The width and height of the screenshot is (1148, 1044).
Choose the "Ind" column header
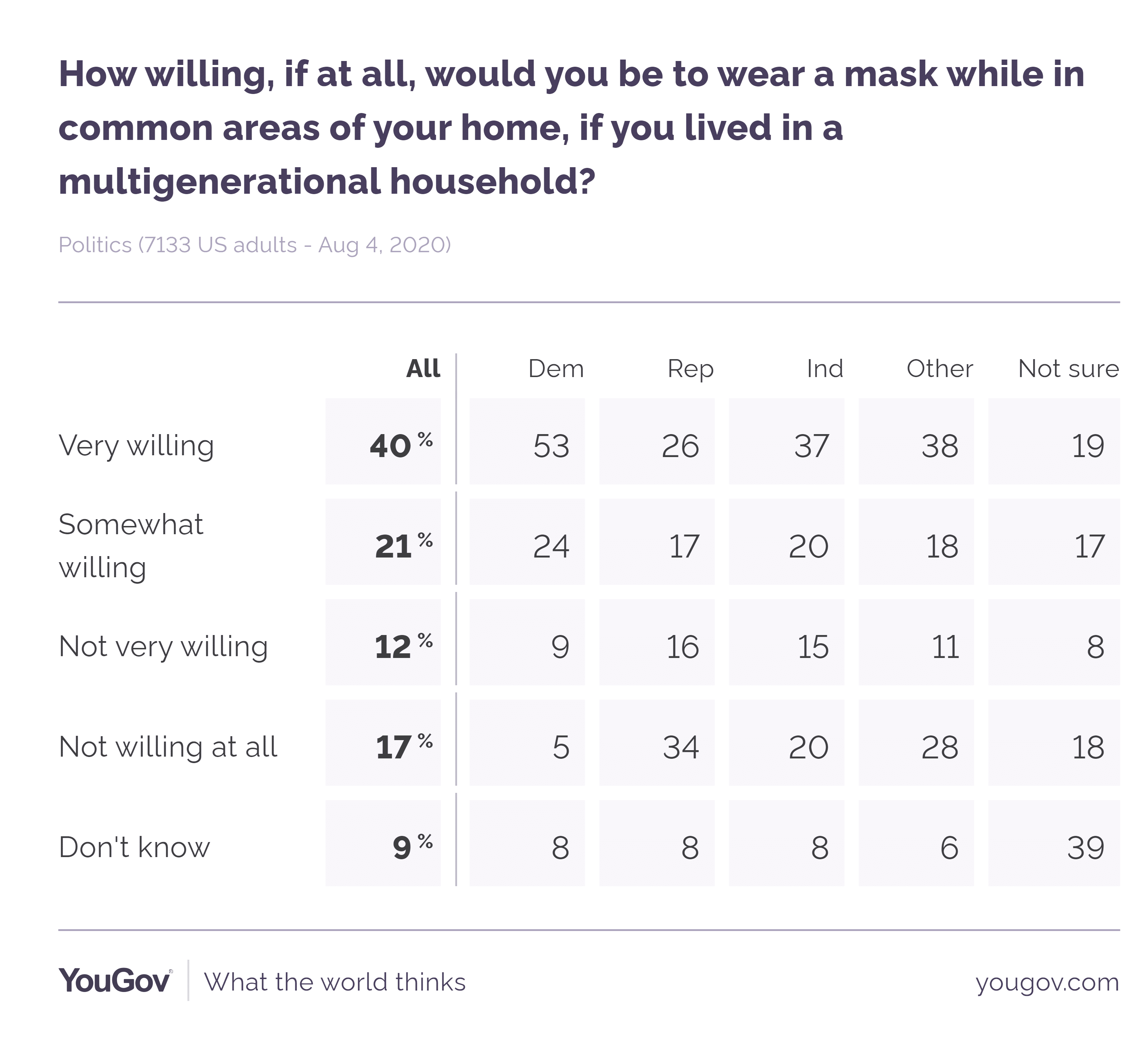[824, 369]
